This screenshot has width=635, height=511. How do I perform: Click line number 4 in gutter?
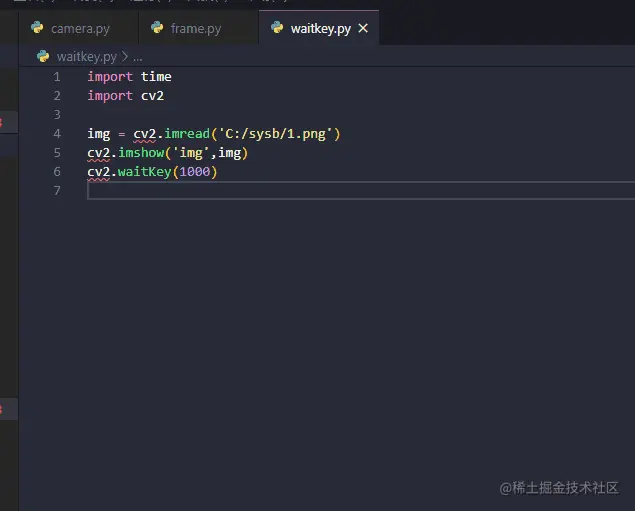pos(57,134)
